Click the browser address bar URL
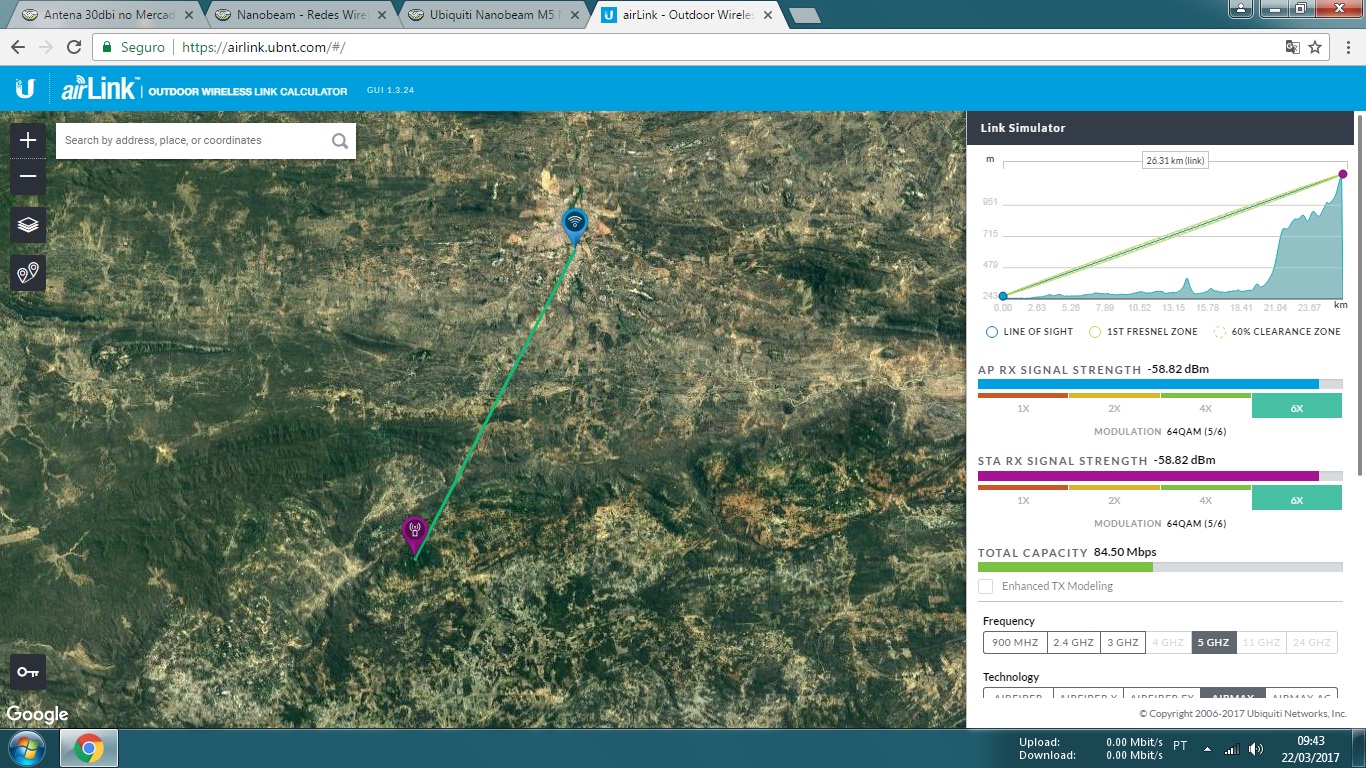Viewport: 1366px width, 768px height. 264,47
